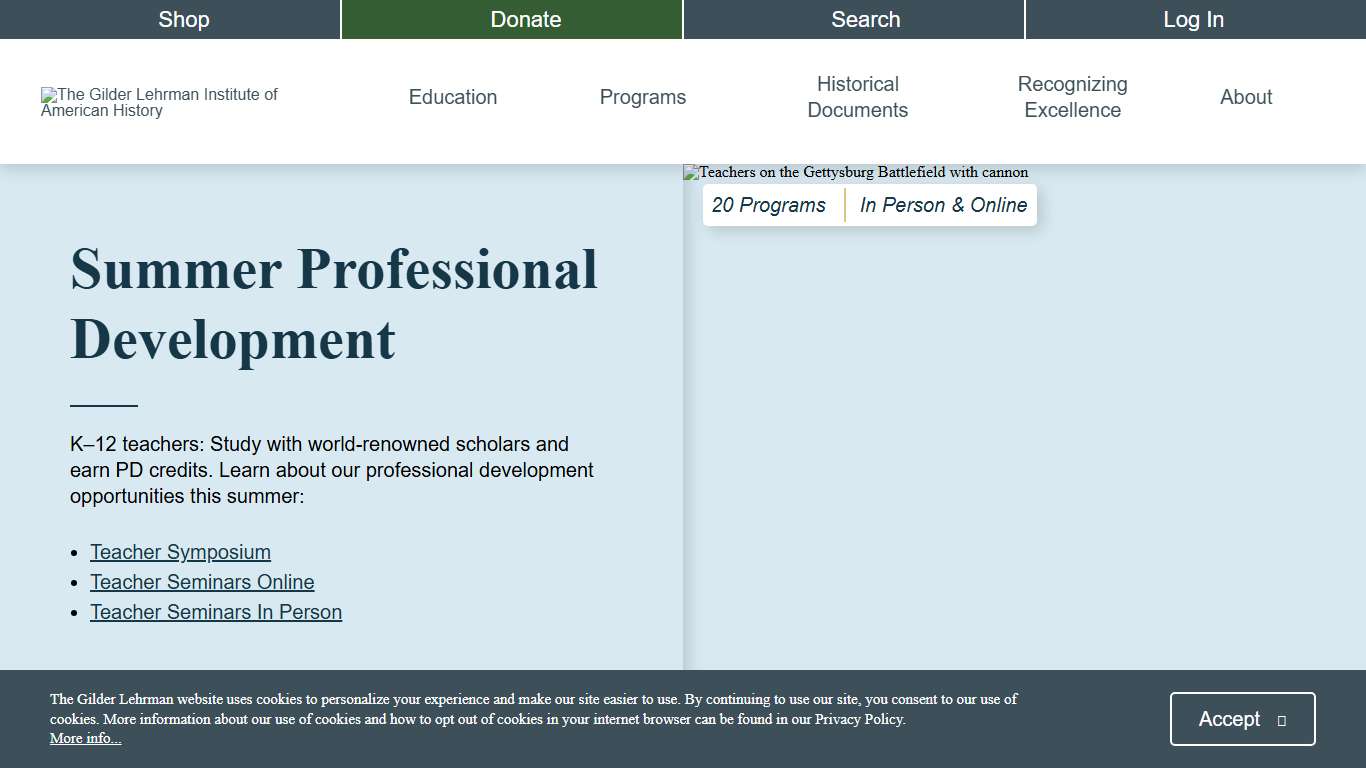The image size is (1366, 768).
Task: Go to Teacher Seminars In Person
Action: coord(216,612)
